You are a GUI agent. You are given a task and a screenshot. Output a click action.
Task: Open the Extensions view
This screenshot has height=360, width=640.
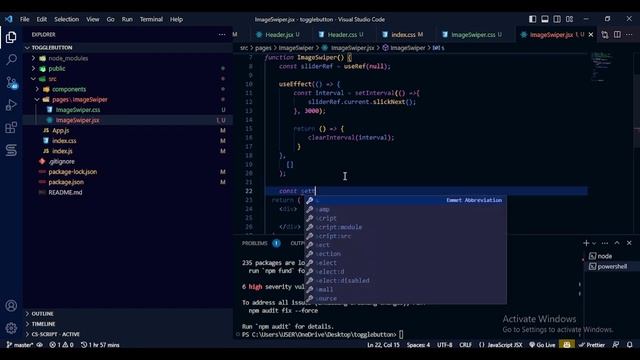[x=11, y=128]
